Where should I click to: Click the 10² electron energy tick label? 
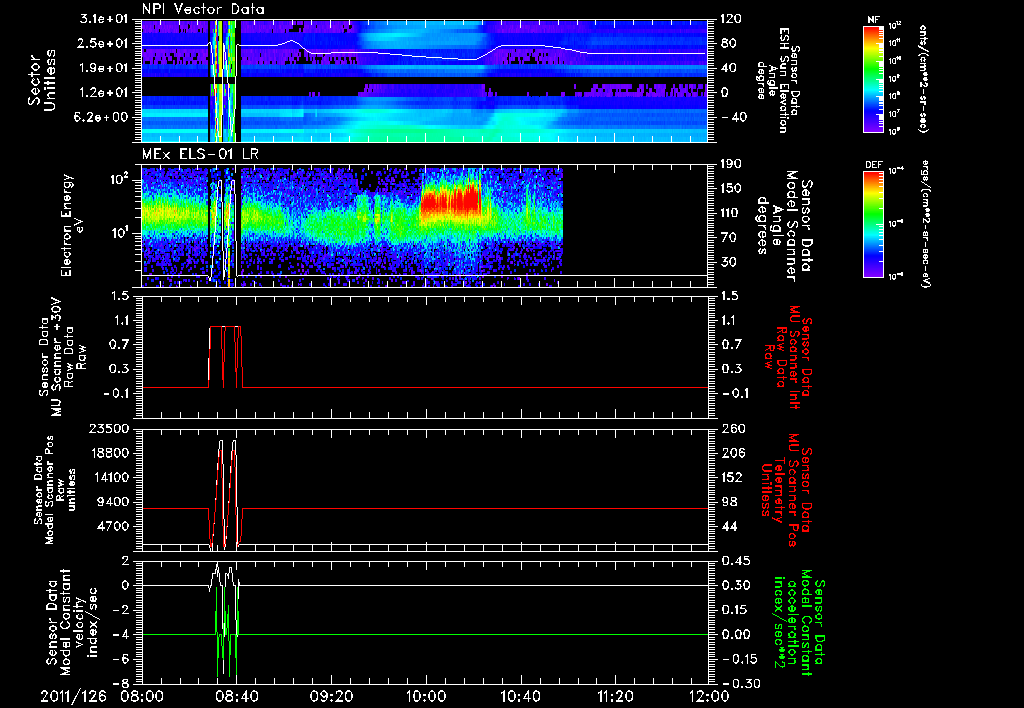(x=122, y=179)
